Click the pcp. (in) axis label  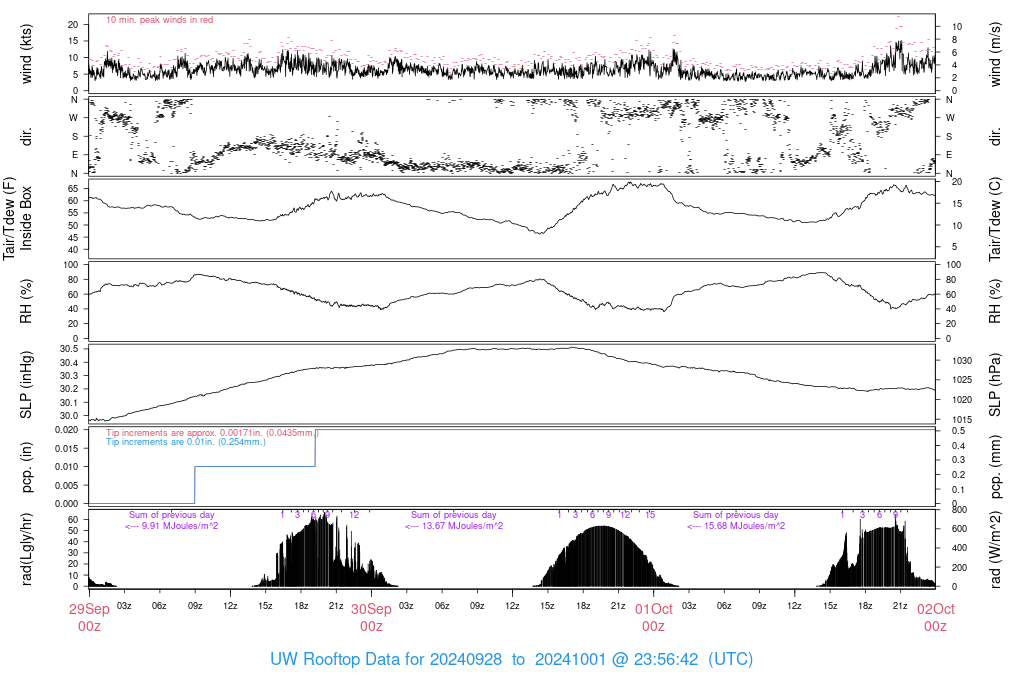click(26, 467)
